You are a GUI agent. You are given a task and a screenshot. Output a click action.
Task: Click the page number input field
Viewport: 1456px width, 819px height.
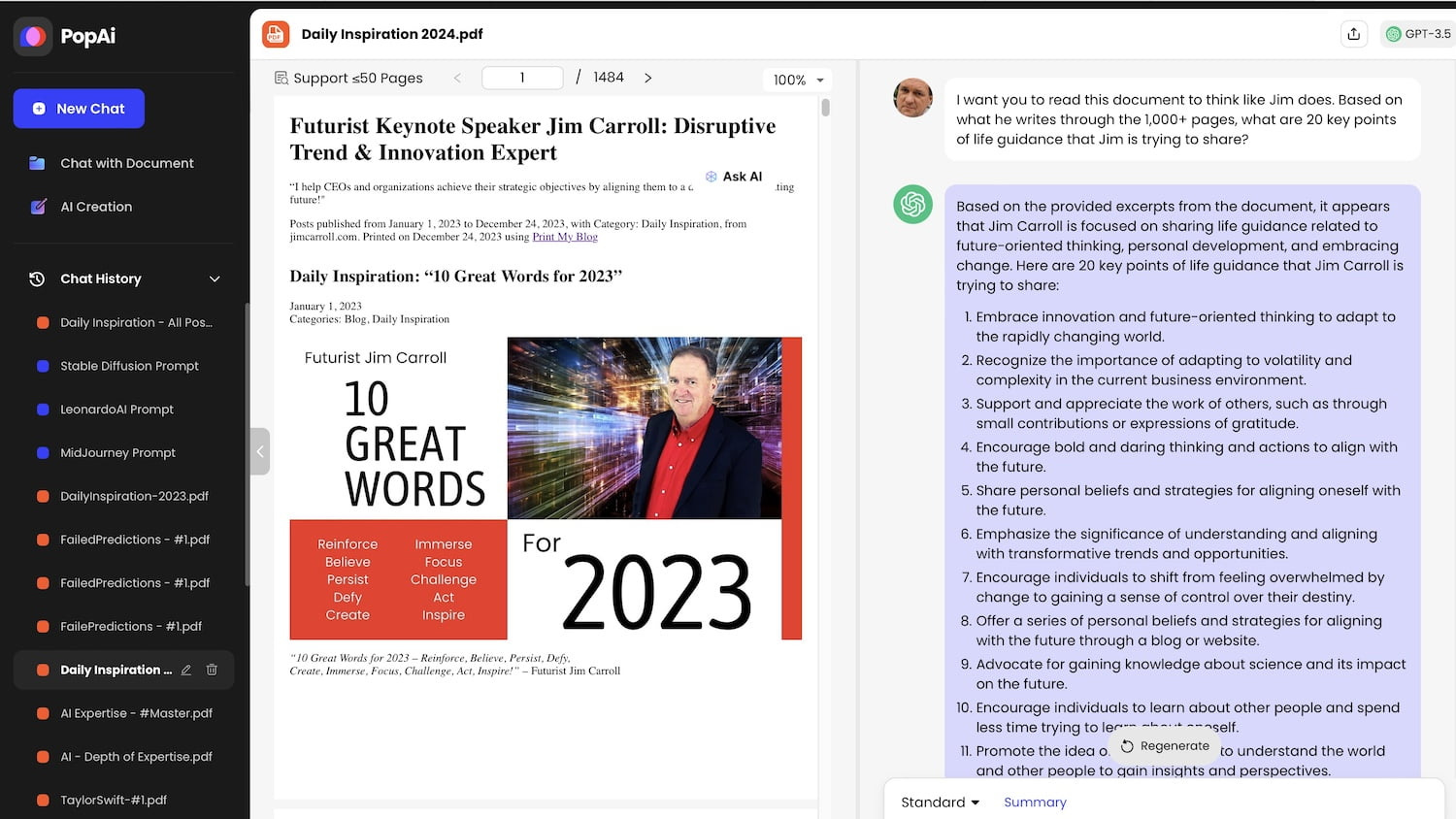pos(522,78)
